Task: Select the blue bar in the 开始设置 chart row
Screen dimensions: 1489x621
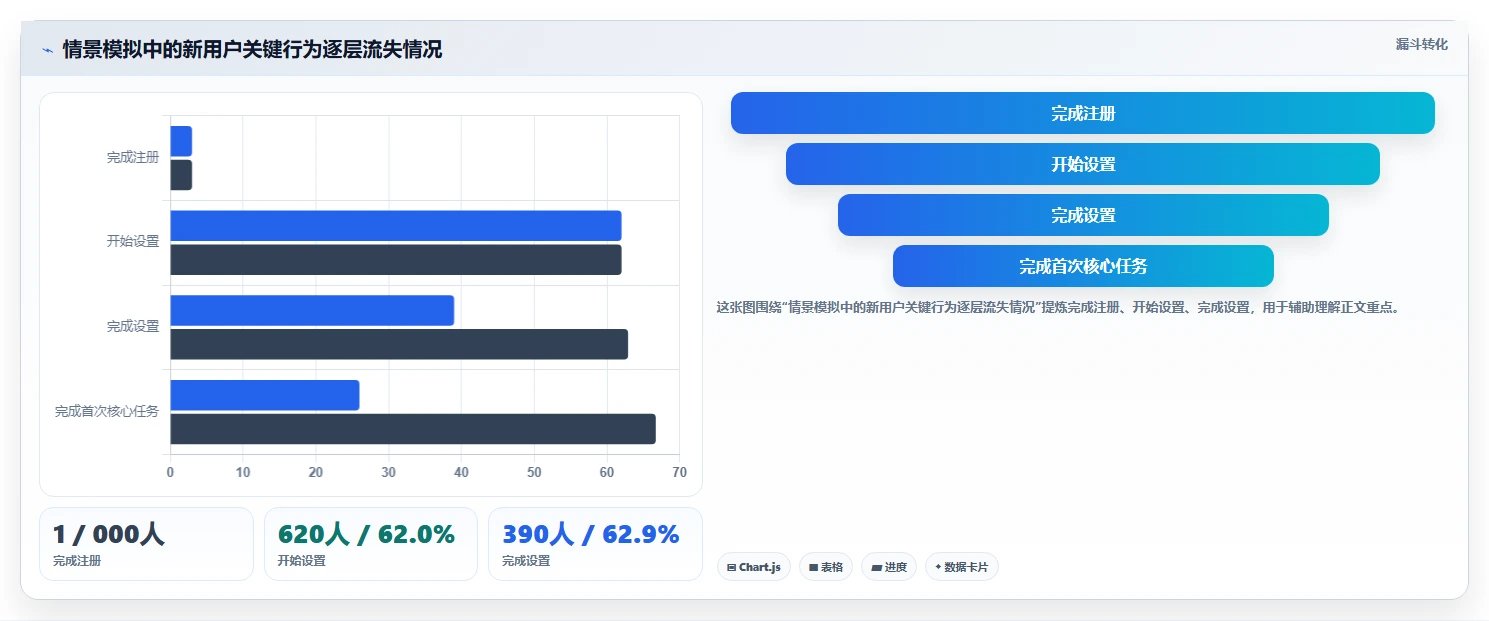Action: (396, 226)
